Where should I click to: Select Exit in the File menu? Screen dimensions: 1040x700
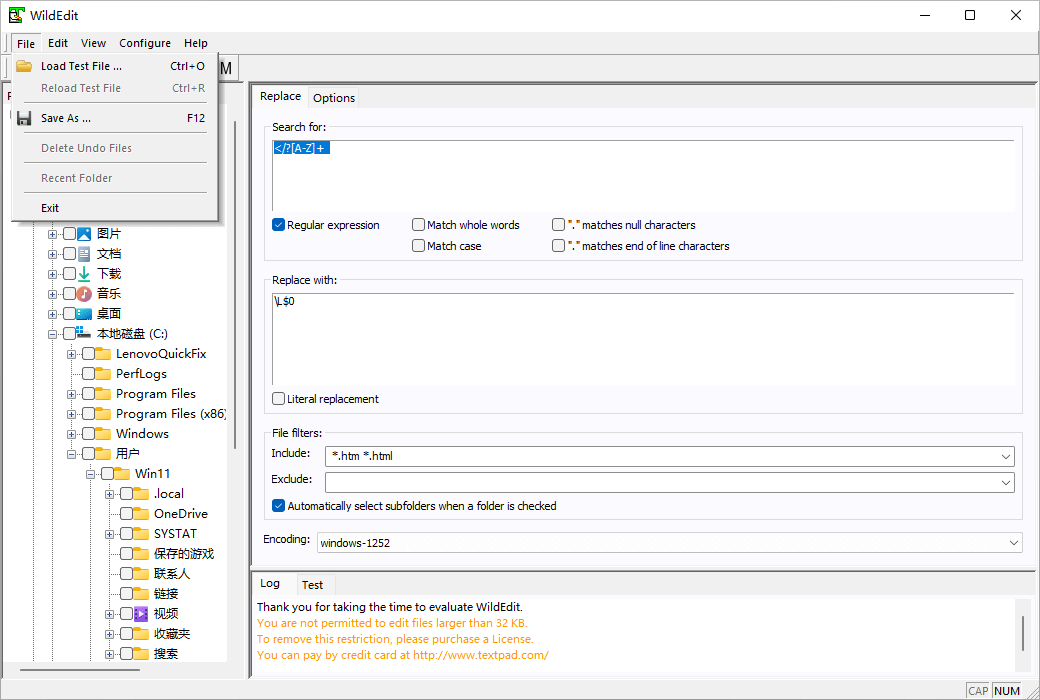(x=115, y=208)
